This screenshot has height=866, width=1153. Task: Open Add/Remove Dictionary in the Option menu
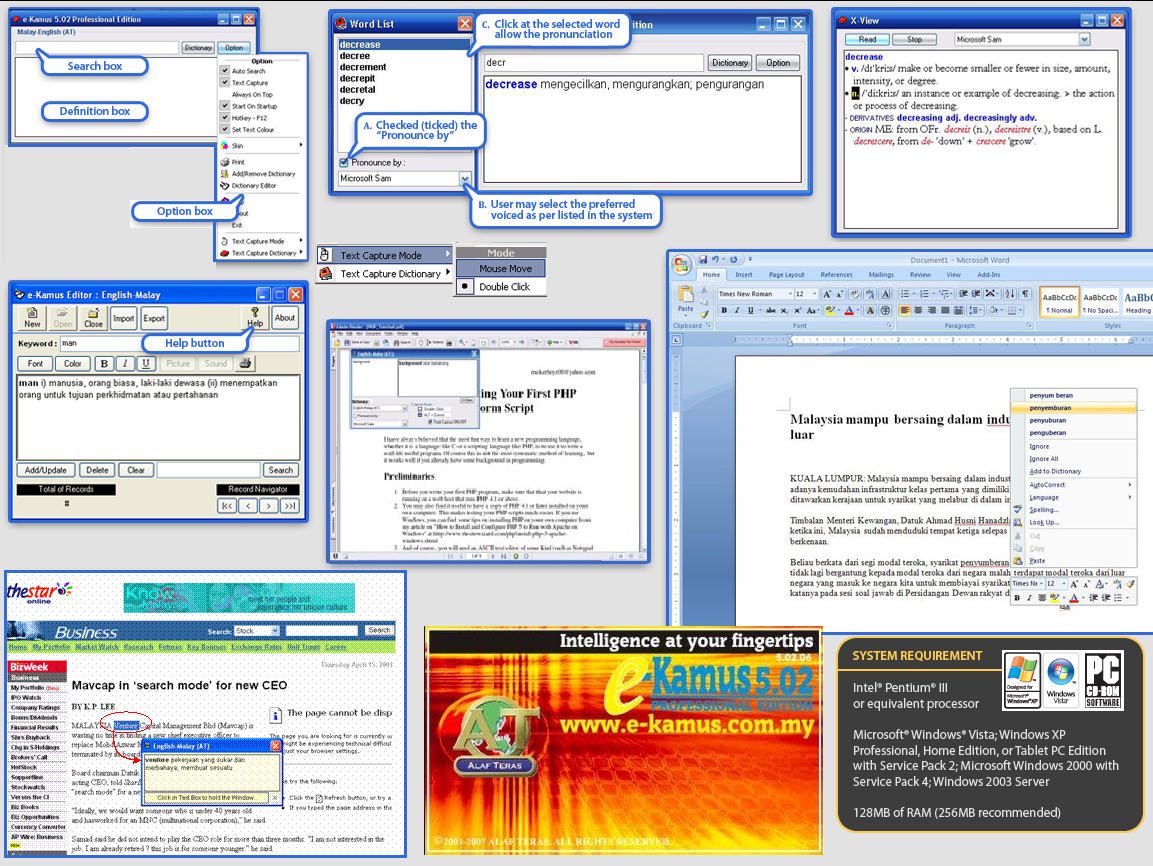click(x=263, y=173)
